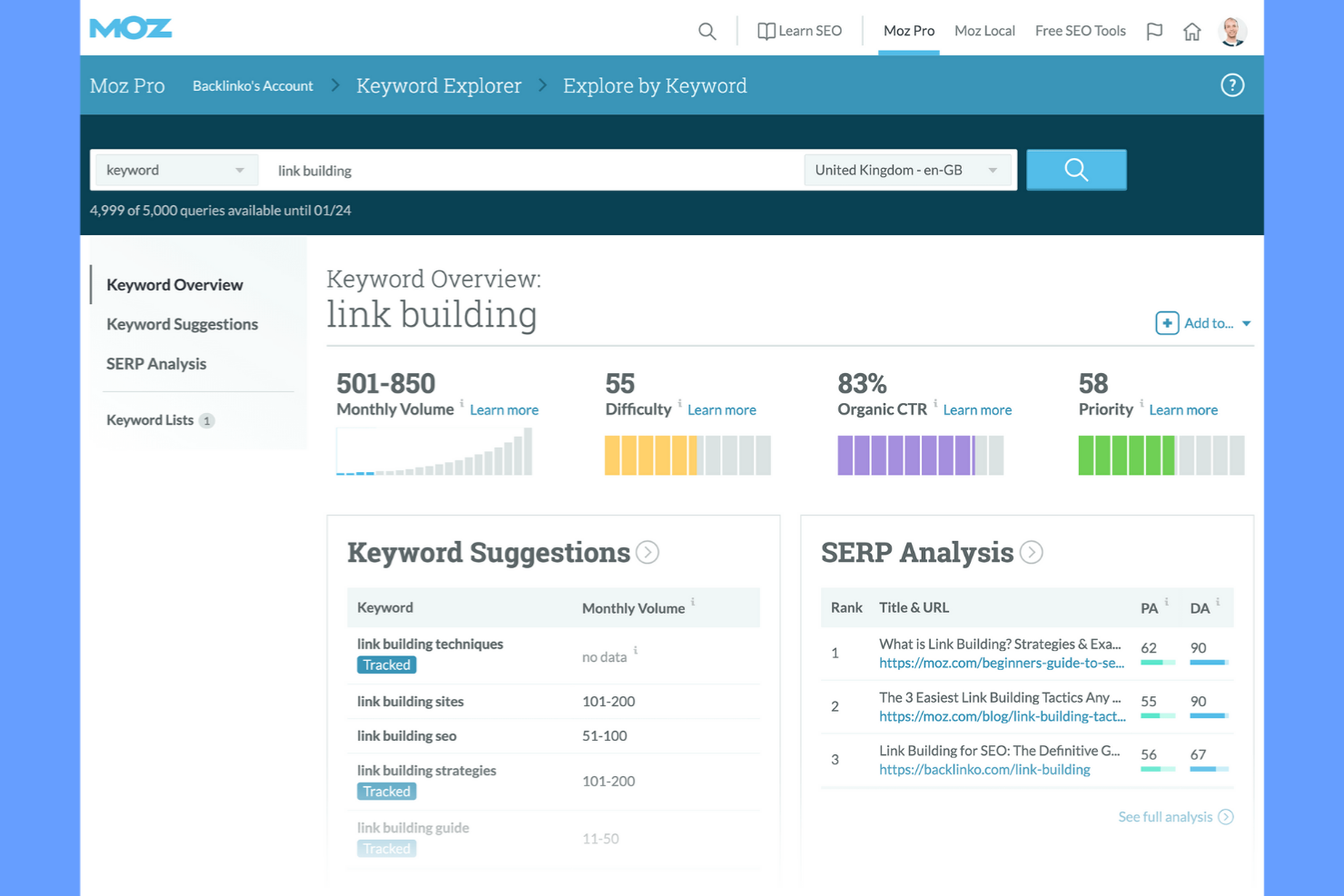Click Learn more next to Difficulty
The image size is (1344, 896).
pos(721,409)
